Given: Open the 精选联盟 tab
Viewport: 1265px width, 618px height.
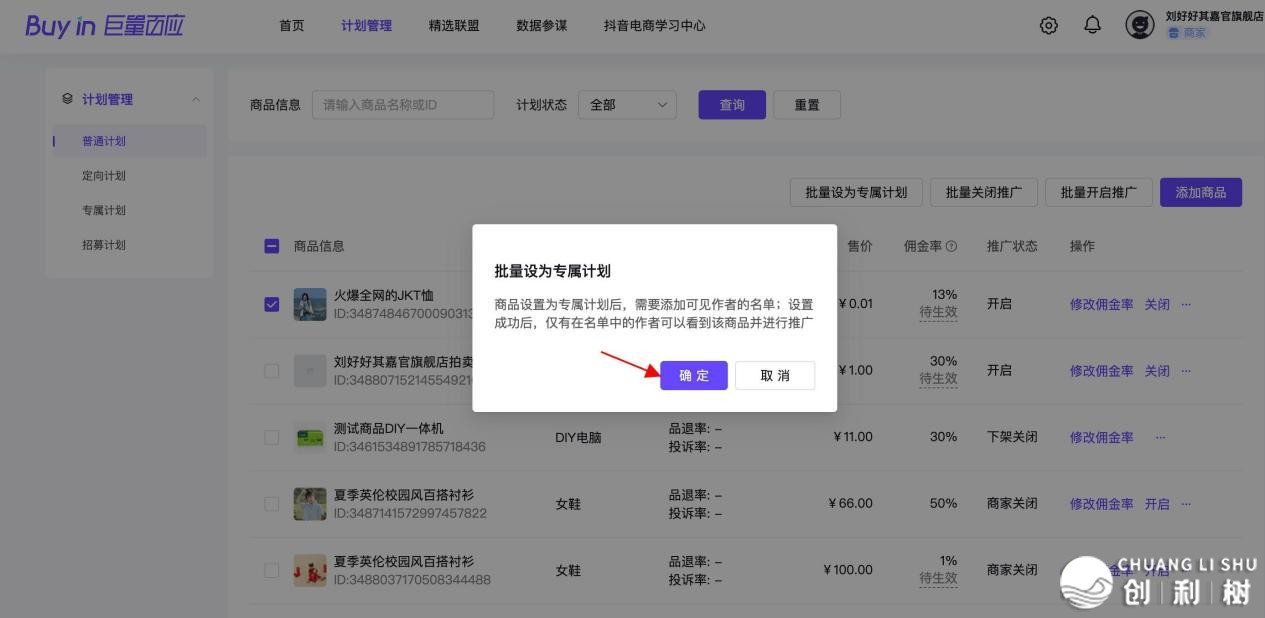Looking at the screenshot, I should tap(454, 26).
